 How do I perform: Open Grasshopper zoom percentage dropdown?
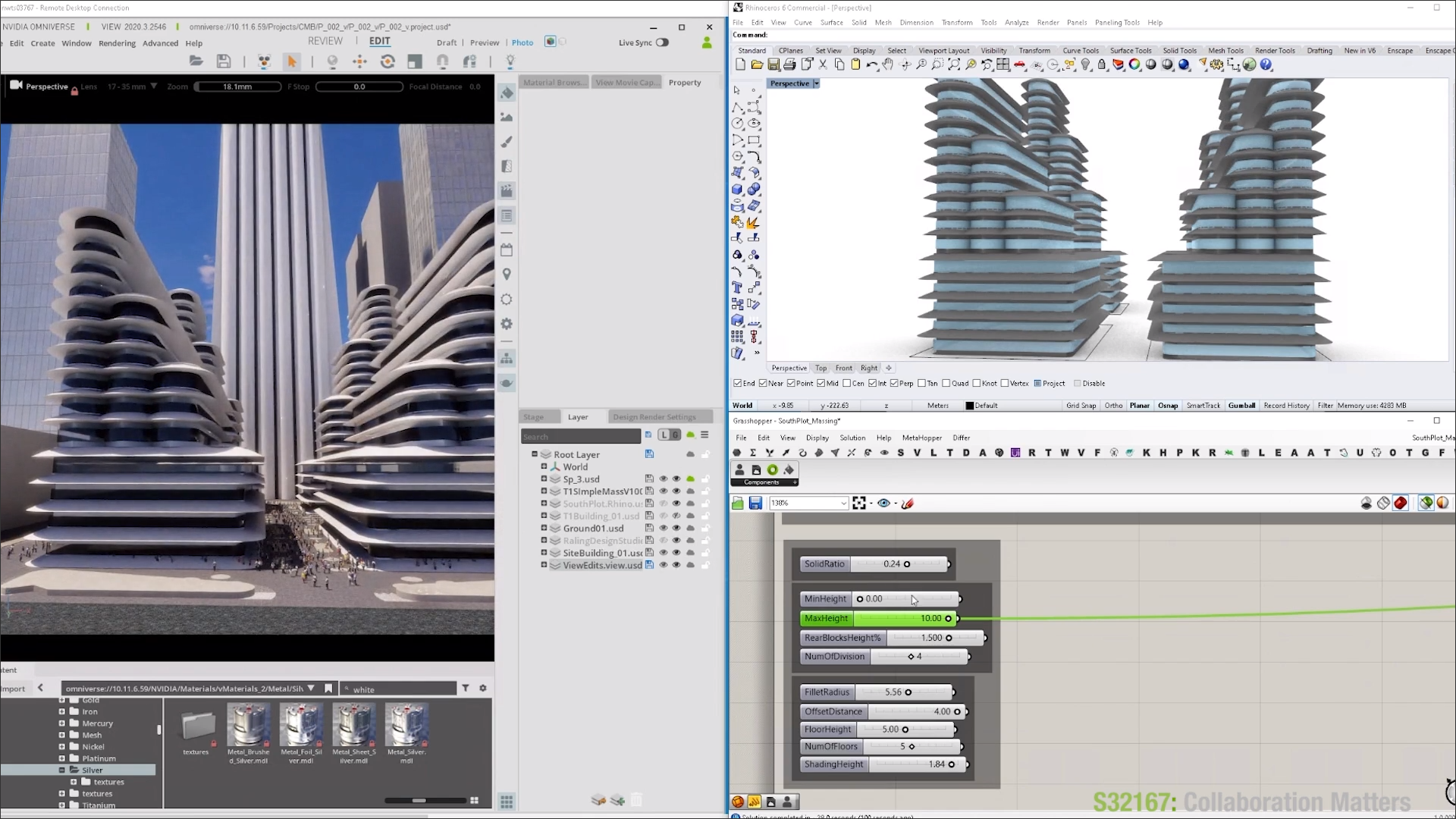click(x=843, y=504)
